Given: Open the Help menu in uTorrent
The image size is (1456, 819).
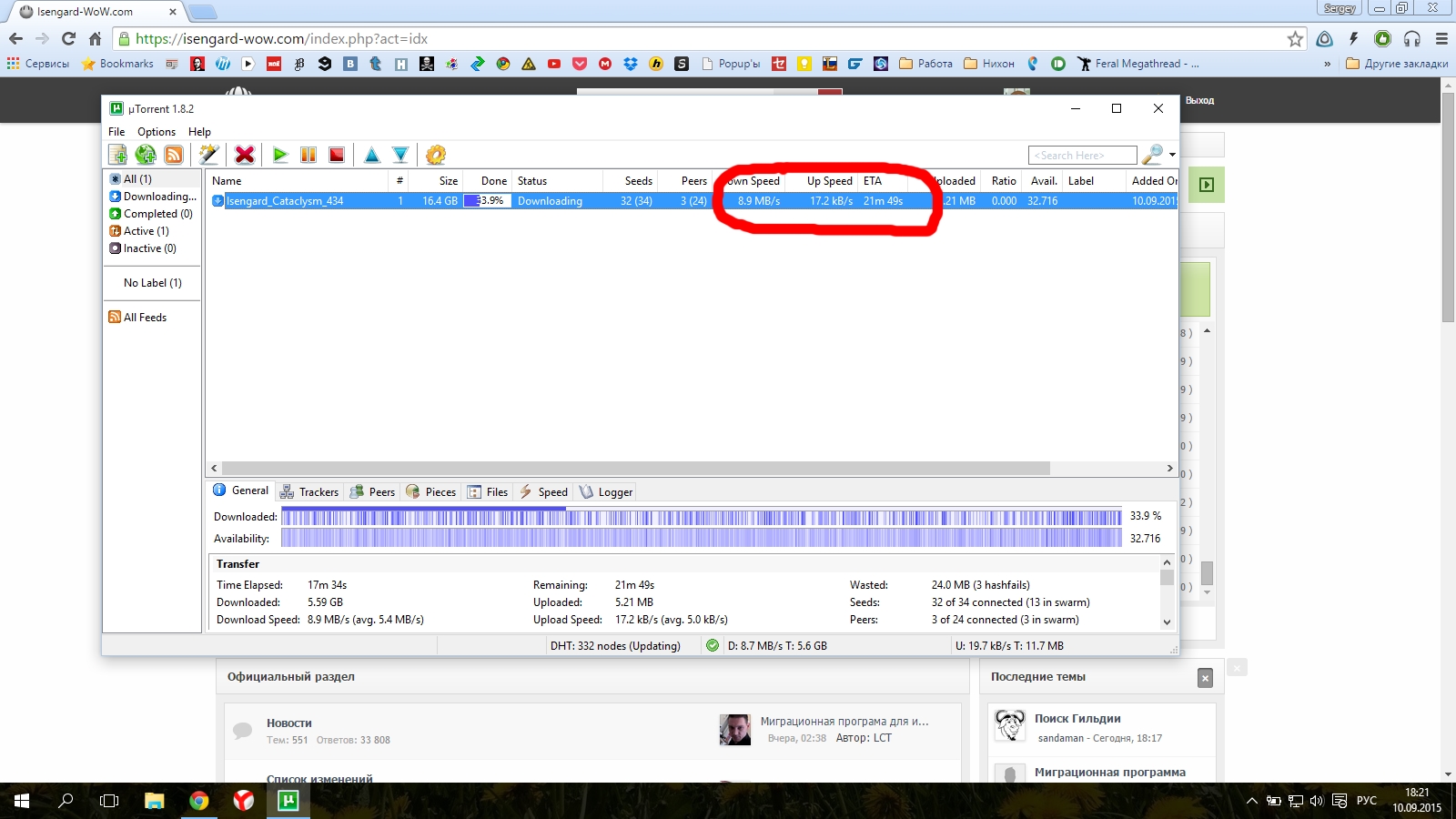Looking at the screenshot, I should (x=199, y=132).
